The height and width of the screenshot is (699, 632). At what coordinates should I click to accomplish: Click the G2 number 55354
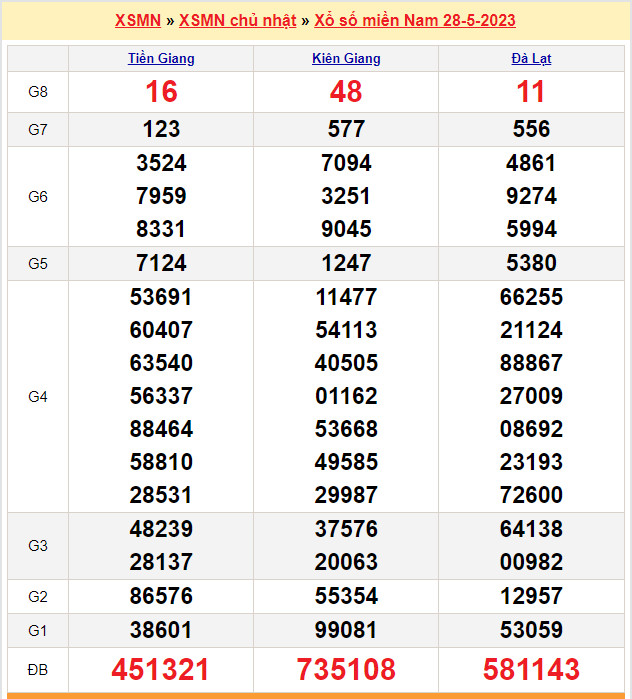[346, 596]
